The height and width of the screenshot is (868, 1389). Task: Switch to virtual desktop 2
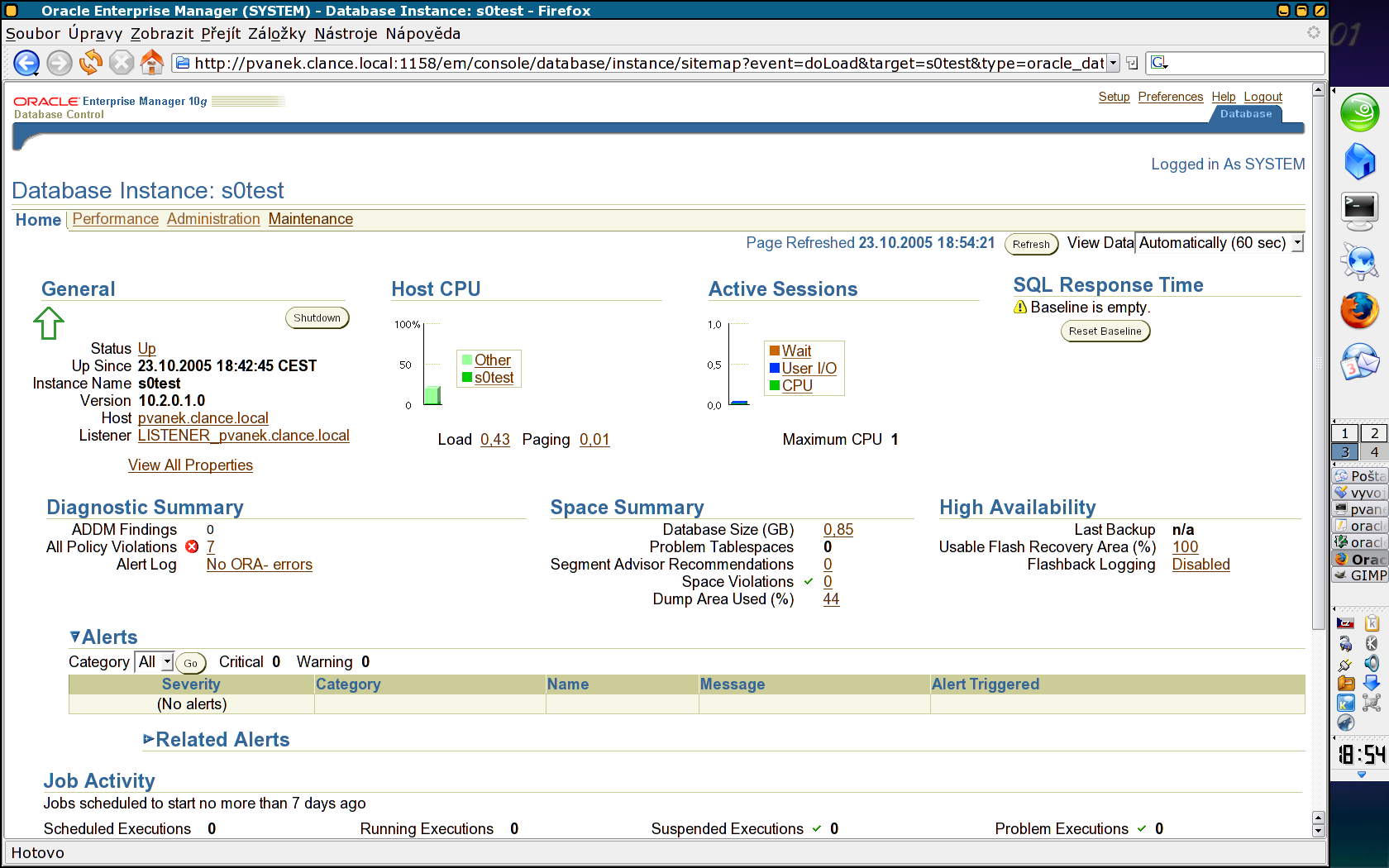click(1374, 433)
